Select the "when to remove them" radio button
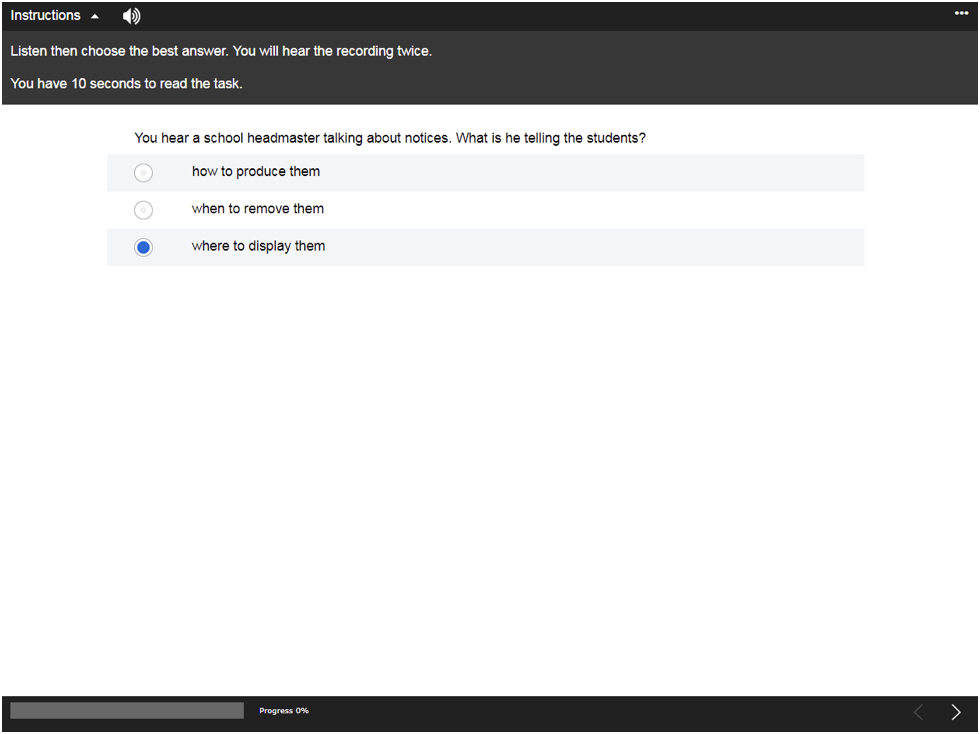 (144, 210)
